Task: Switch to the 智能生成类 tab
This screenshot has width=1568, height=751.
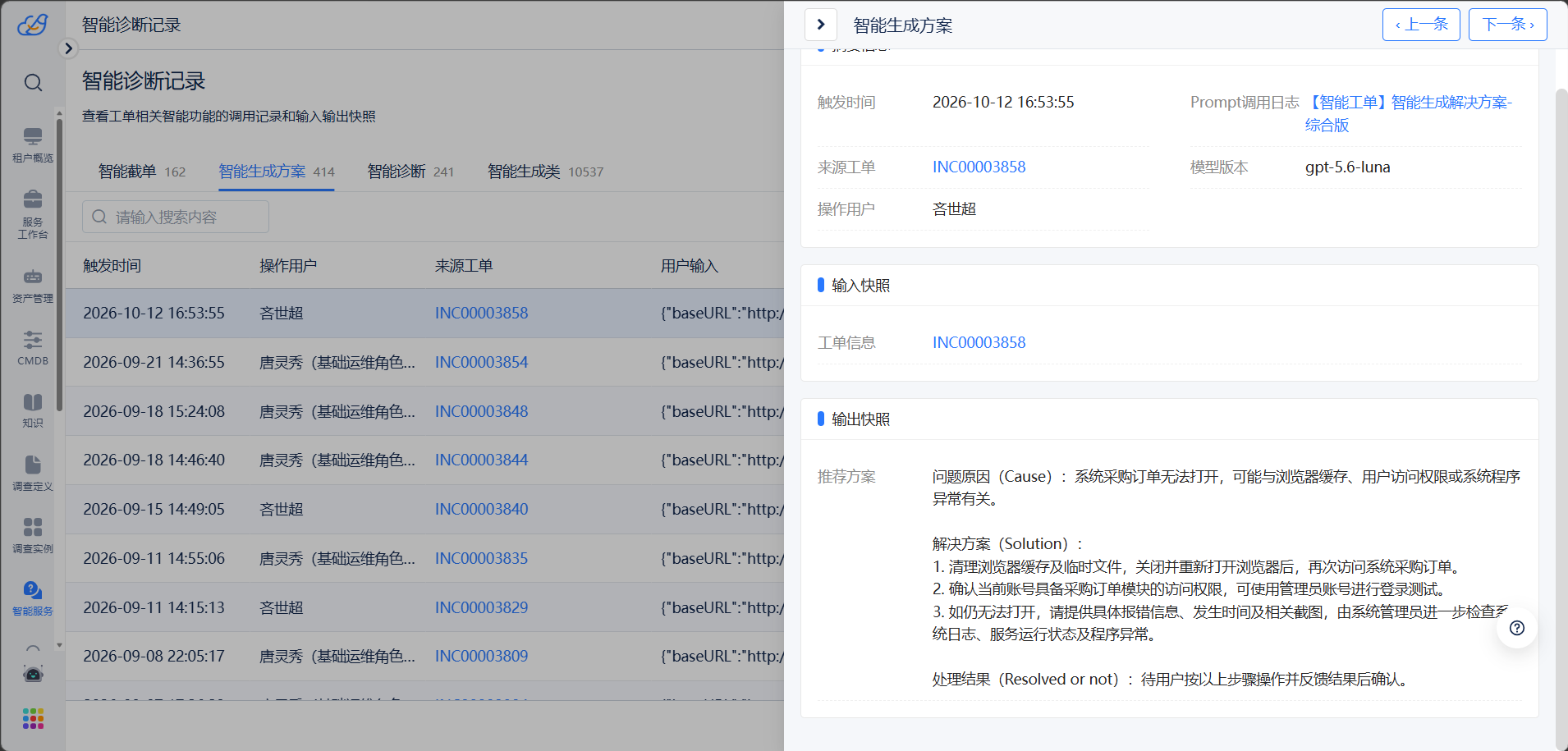Action: click(x=546, y=172)
